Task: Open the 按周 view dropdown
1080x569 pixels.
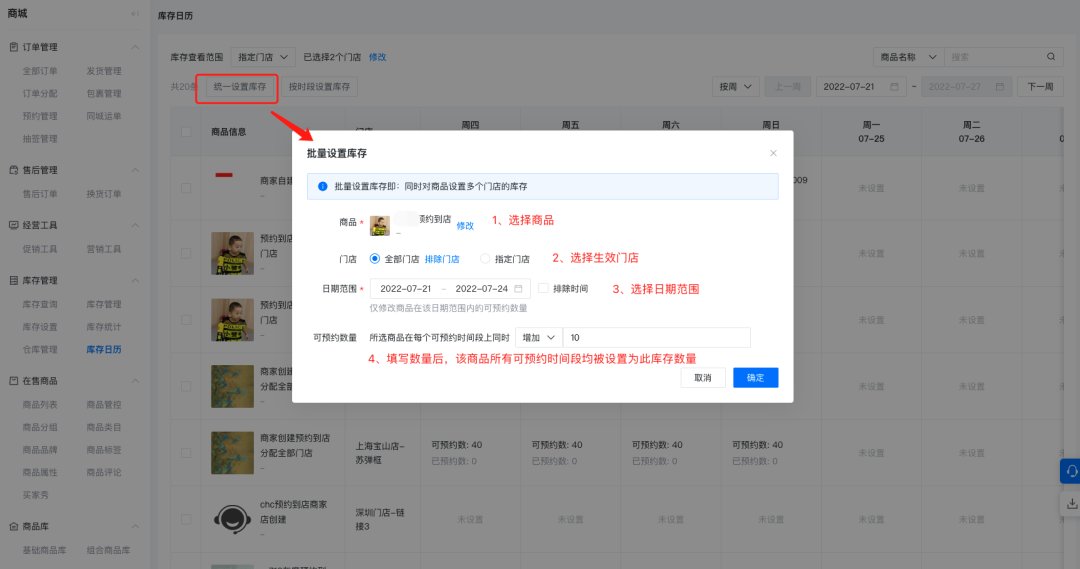Action: (x=736, y=87)
